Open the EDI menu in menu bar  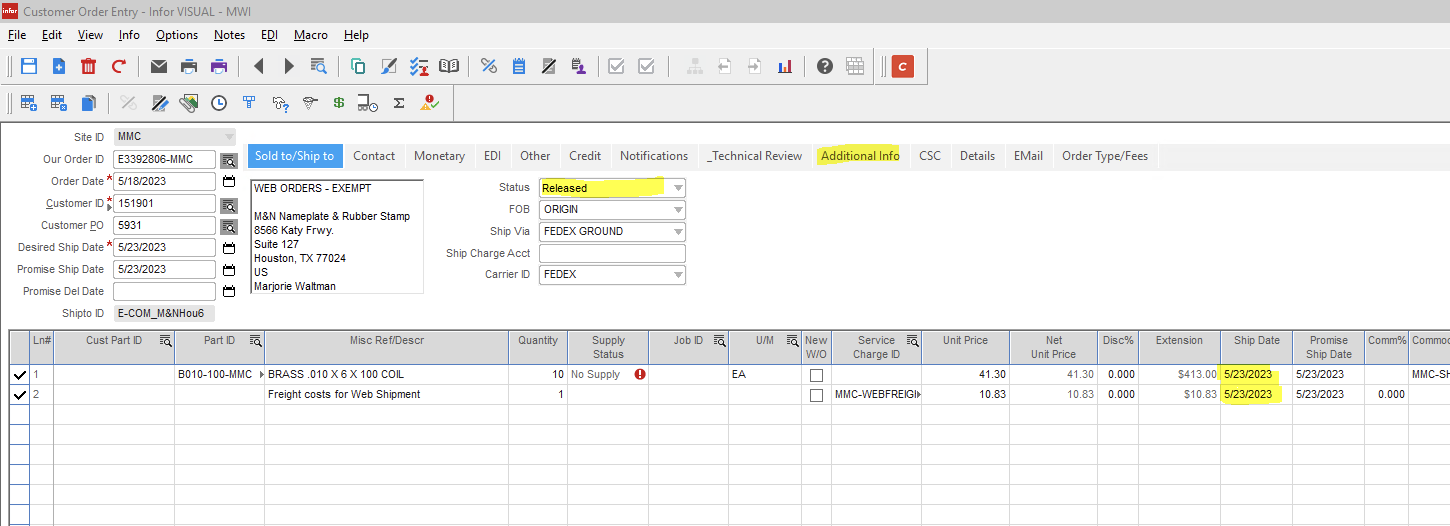(x=270, y=35)
